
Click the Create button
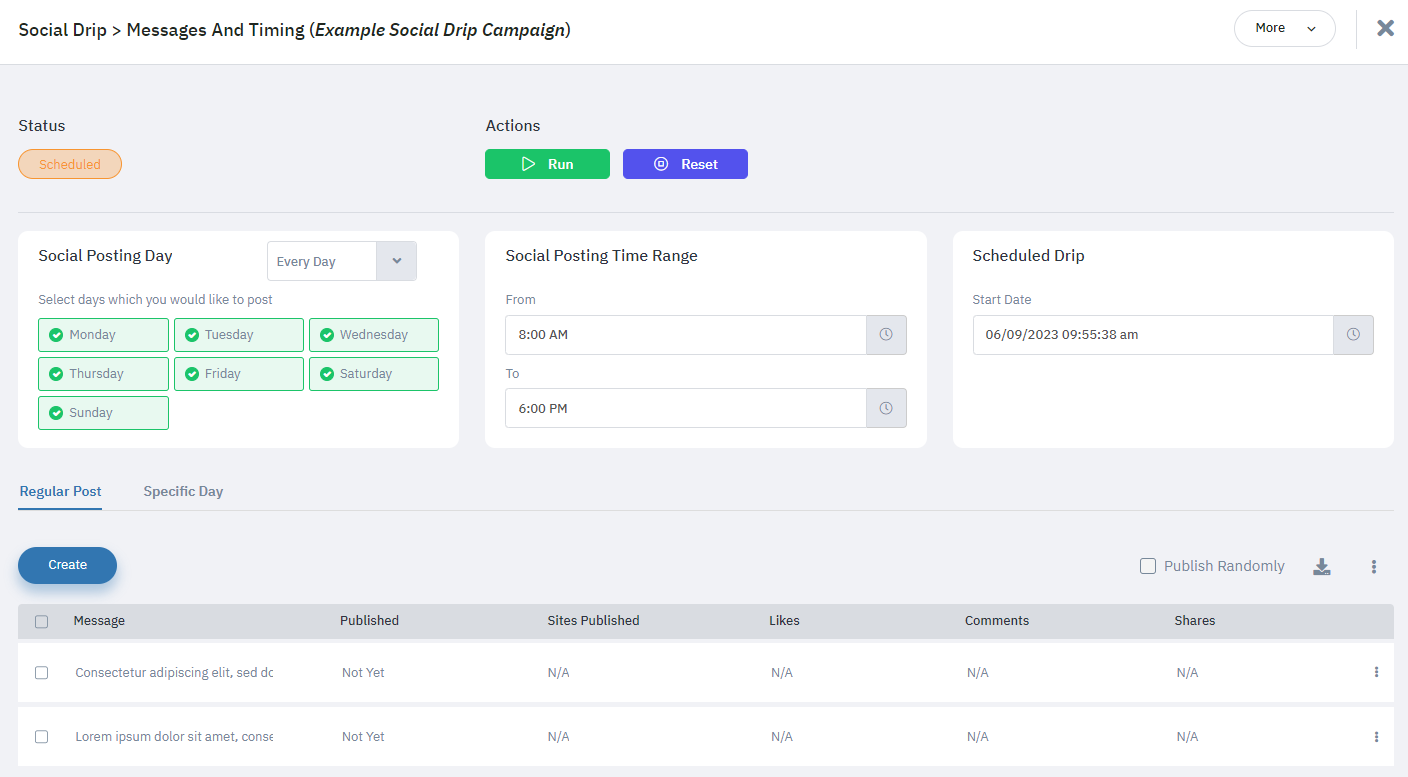click(67, 565)
